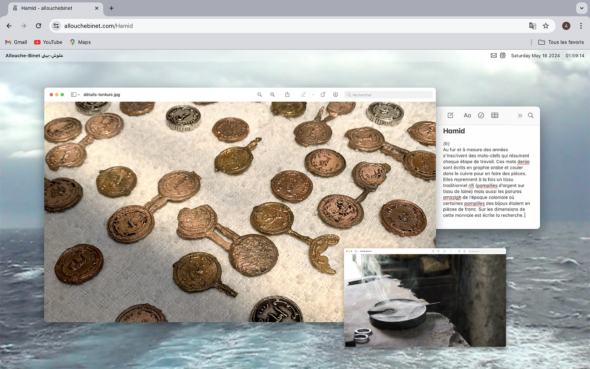The image size is (590, 369).
Task: Open the Instagram icon in site header
Action: point(503,55)
